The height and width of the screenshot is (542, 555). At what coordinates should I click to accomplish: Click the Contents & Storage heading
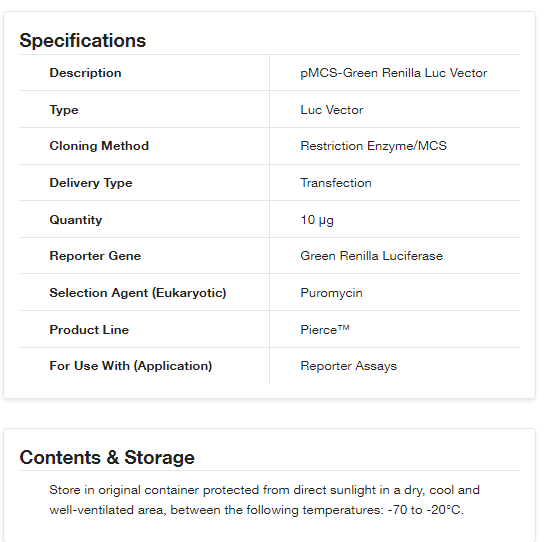[107, 457]
